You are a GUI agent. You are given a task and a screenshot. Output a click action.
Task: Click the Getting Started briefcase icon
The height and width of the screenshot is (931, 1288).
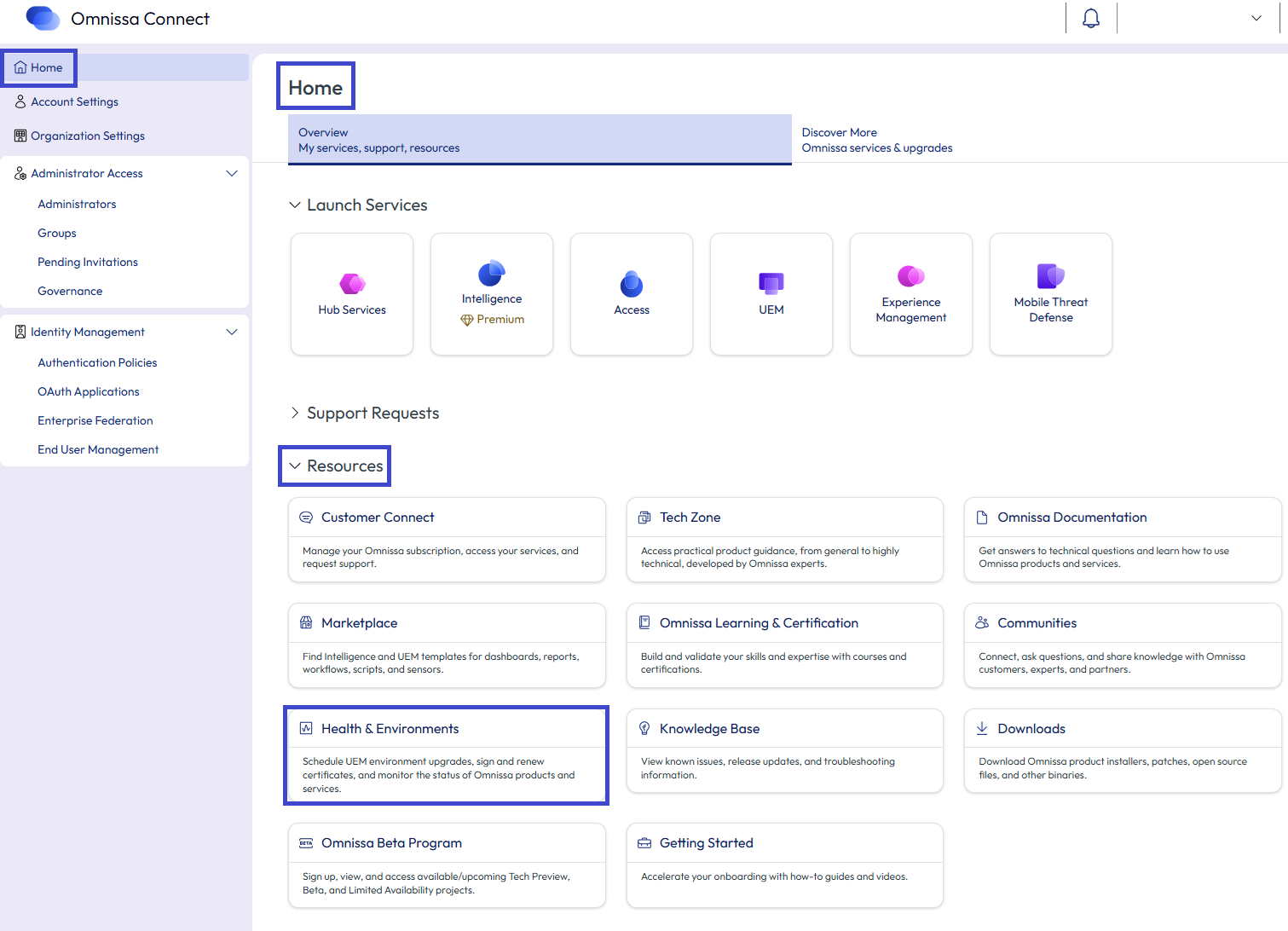644,843
